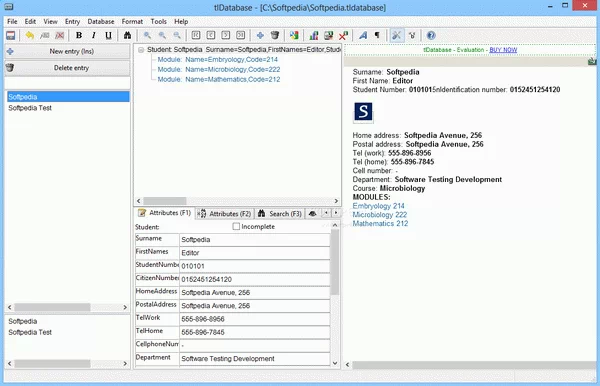
Task: Toggle underline formatting with the U icon
Action: click(109, 36)
